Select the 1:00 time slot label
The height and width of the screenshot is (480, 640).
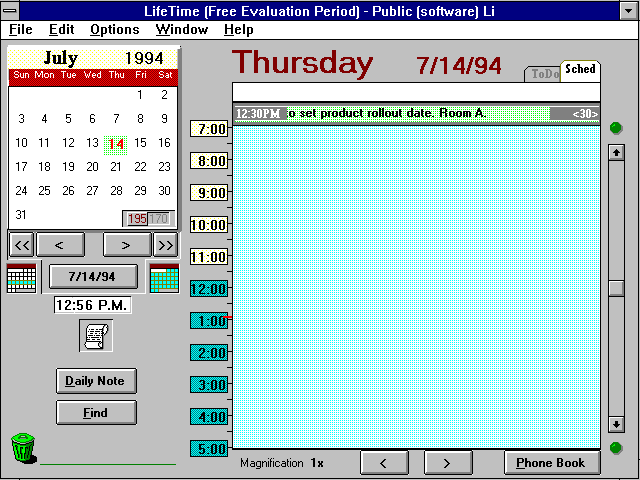coord(209,321)
